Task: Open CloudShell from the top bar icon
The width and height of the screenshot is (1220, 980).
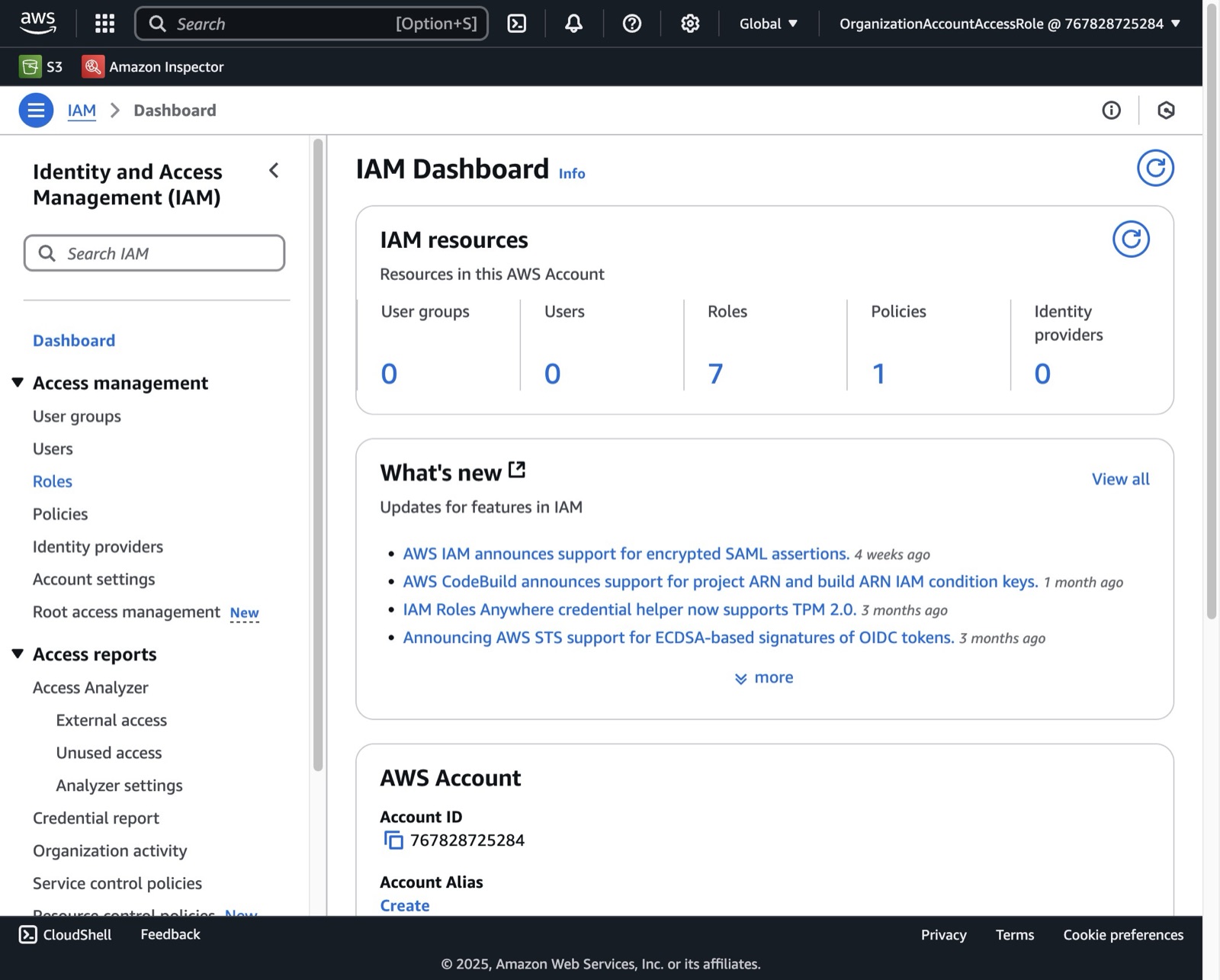Action: point(517,24)
